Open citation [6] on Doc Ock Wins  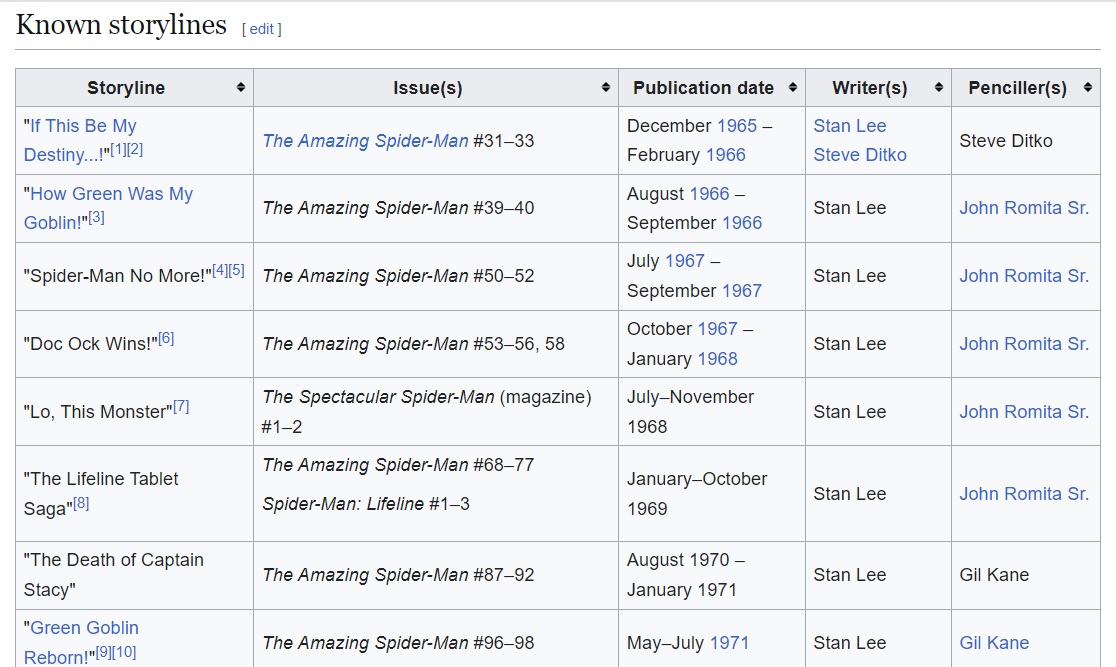pyautogui.click(x=166, y=338)
